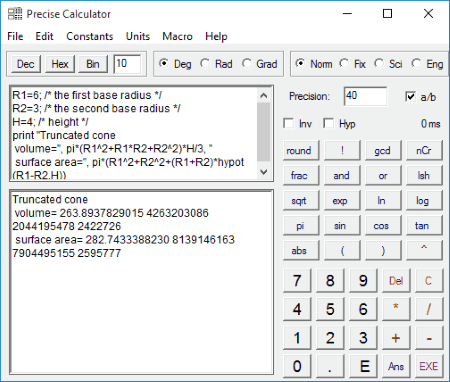Select the Sci display format
Image resolution: width=450 pixels, height=382 pixels.
click(x=388, y=64)
